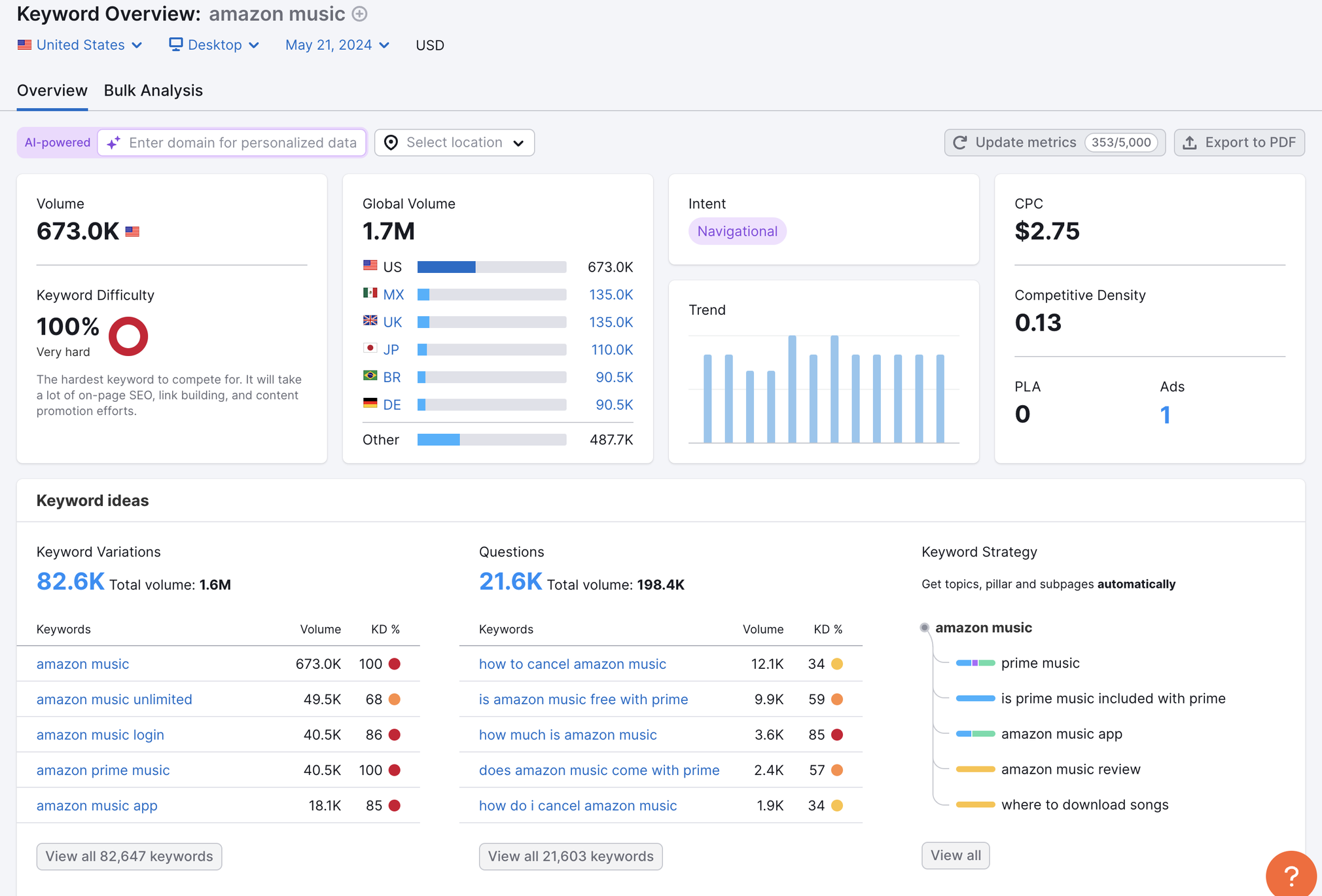Switch to the Bulk Analysis tab
This screenshot has width=1322, height=896.
click(153, 90)
